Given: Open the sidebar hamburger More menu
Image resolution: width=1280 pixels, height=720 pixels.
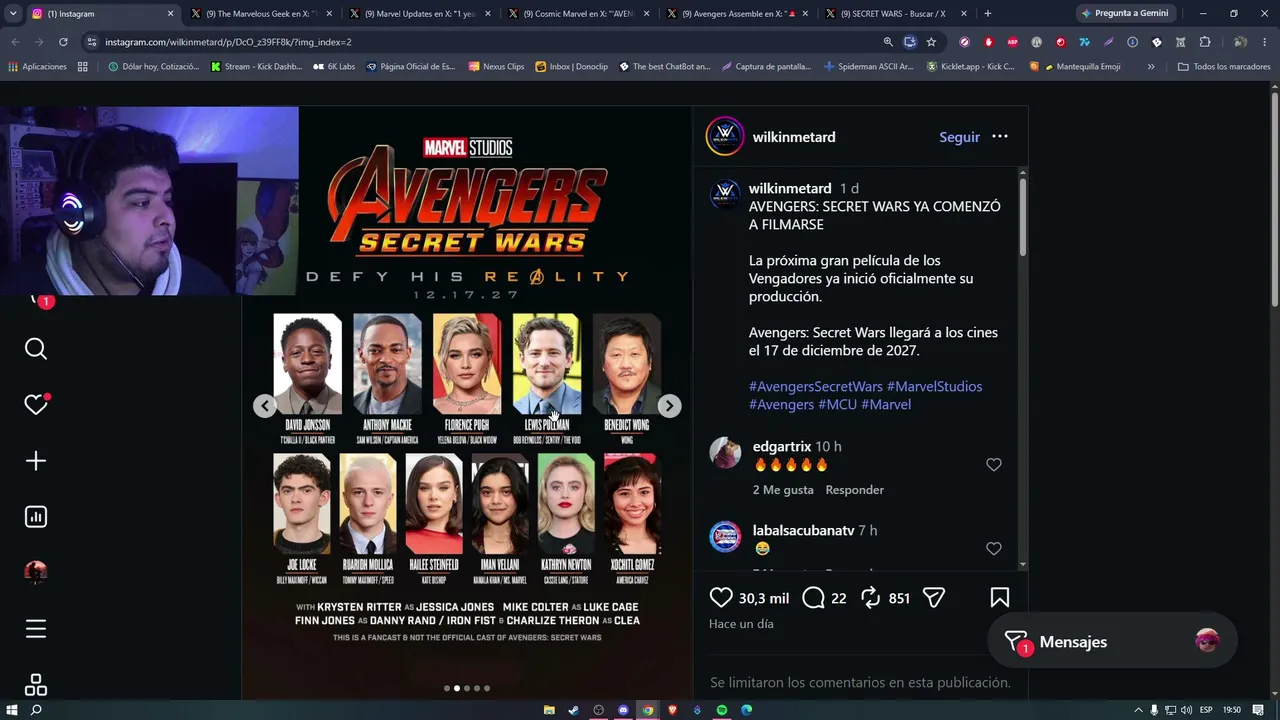Looking at the screenshot, I should tap(36, 629).
